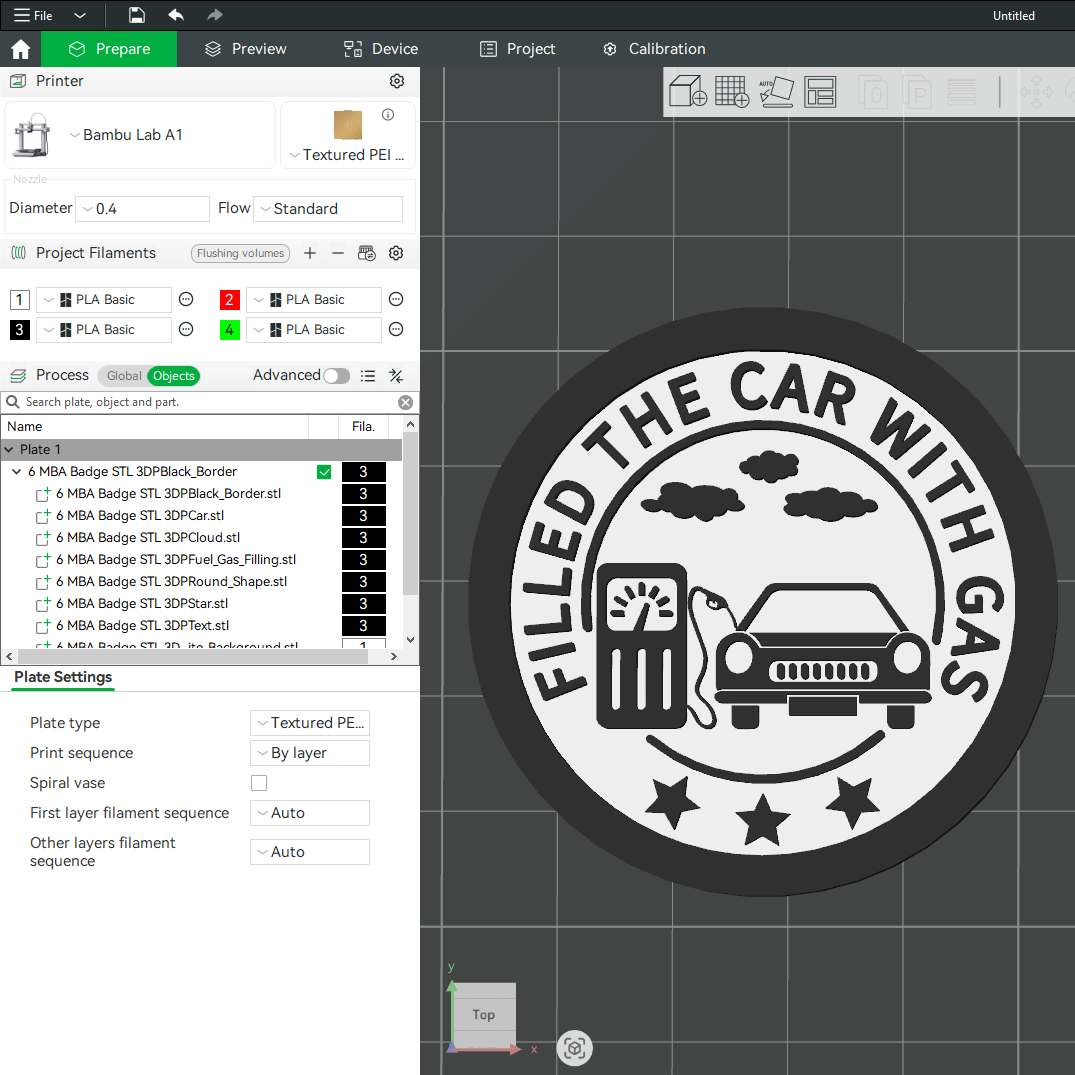Click the Add plate grid icon
The width and height of the screenshot is (1075, 1075).
(x=732, y=92)
